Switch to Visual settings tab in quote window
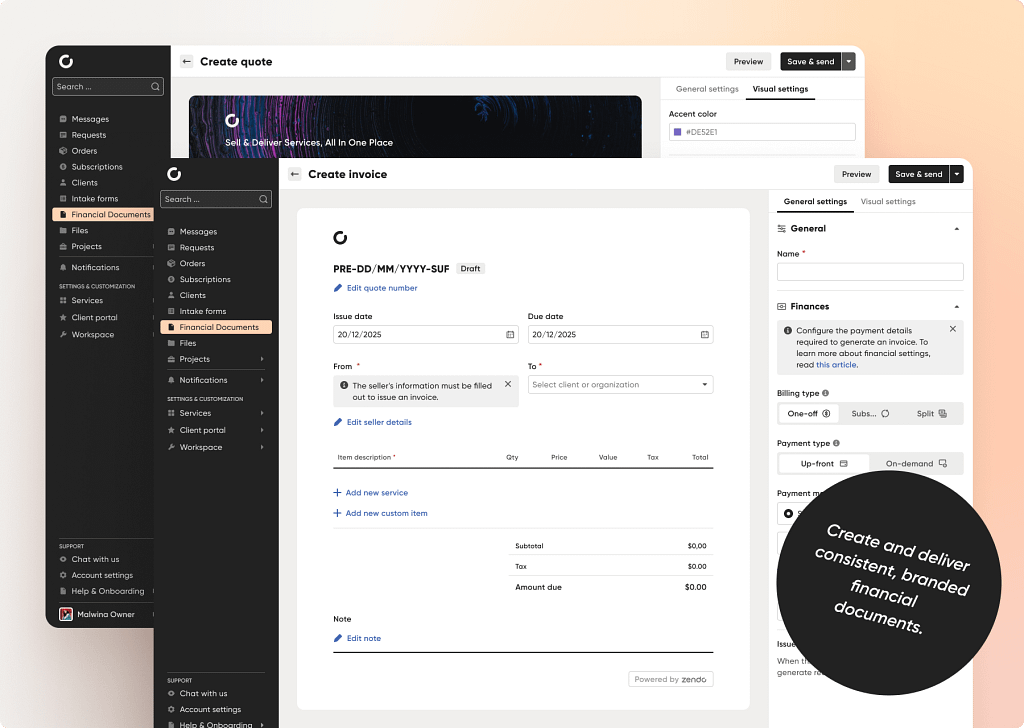The width and height of the screenshot is (1024, 728). 780,89
